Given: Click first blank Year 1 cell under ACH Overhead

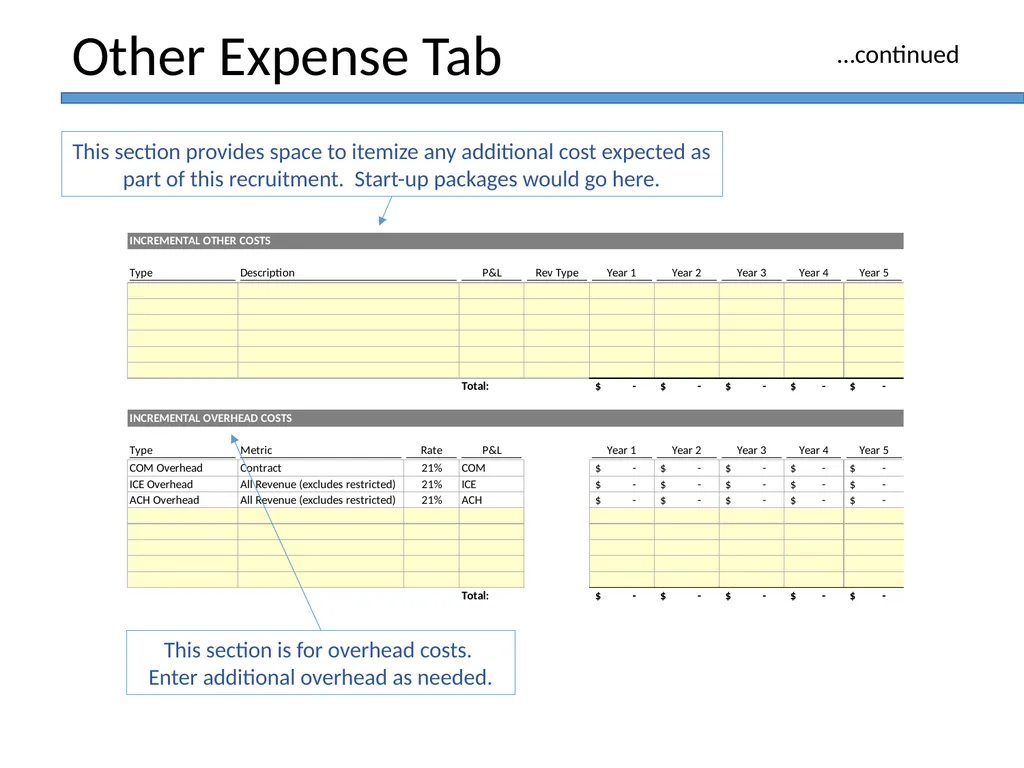Looking at the screenshot, I should pyautogui.click(x=622, y=516).
